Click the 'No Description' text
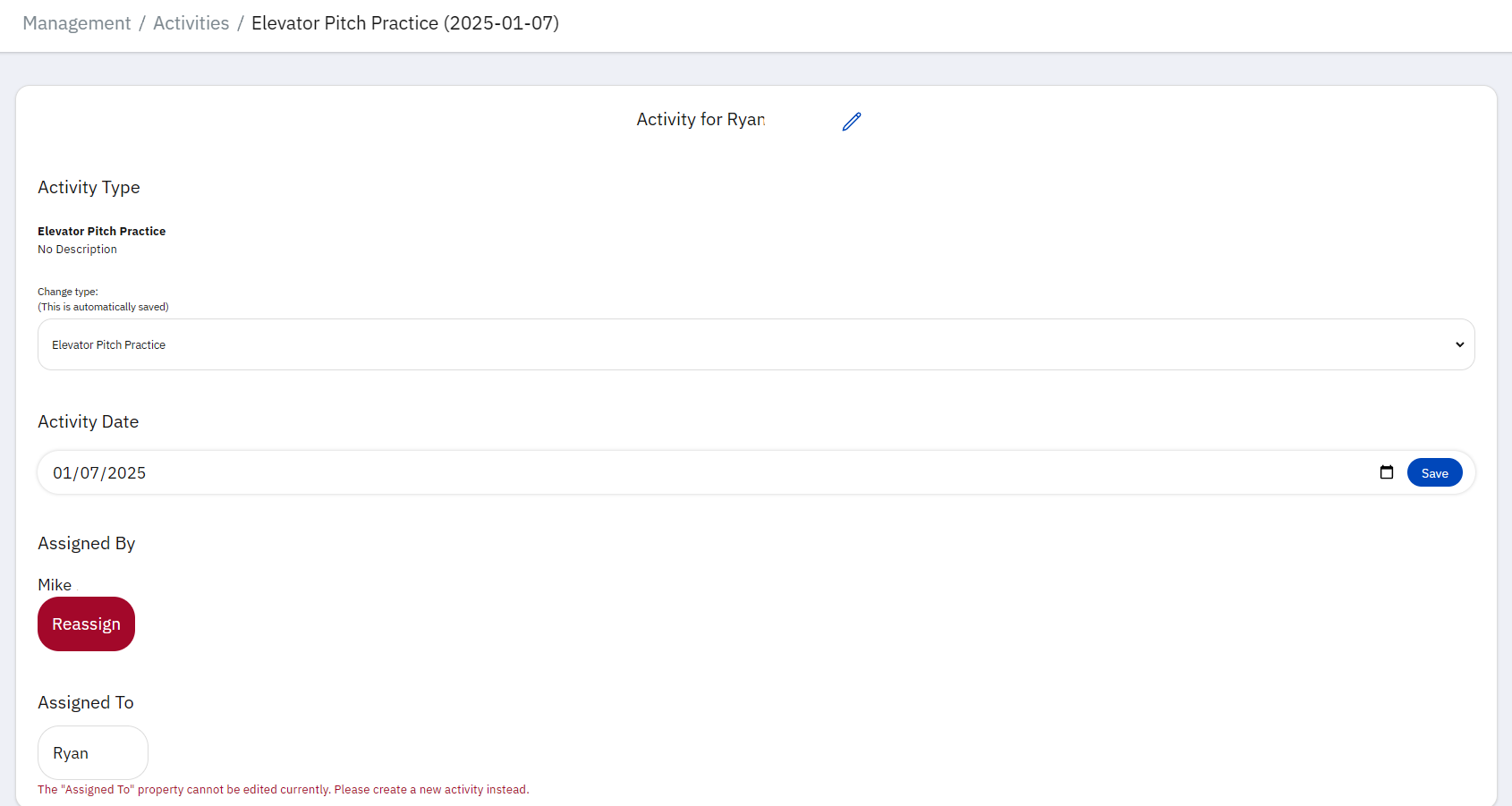The height and width of the screenshot is (806, 1512). click(77, 250)
